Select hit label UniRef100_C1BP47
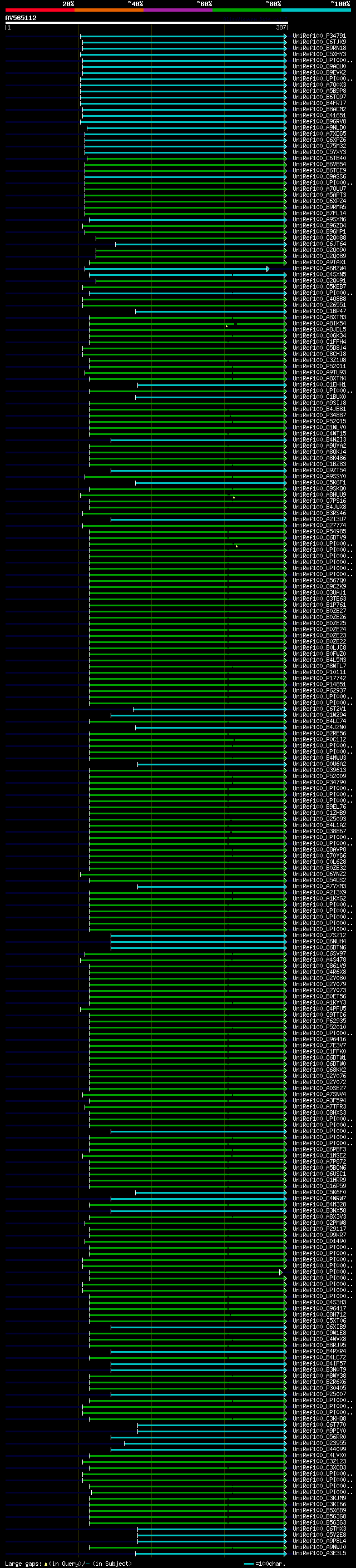356x1568 pixels. (x=319, y=311)
